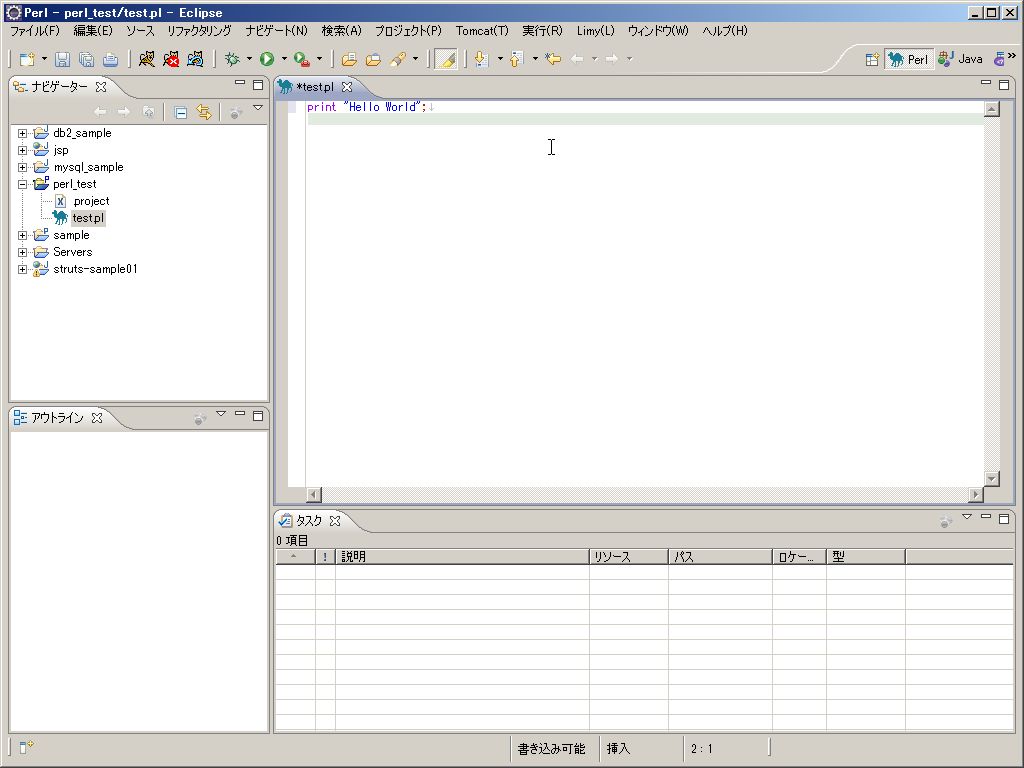Image resolution: width=1024 pixels, height=768 pixels.
Task: Start Tomcat using the cat icon
Action: [147, 59]
